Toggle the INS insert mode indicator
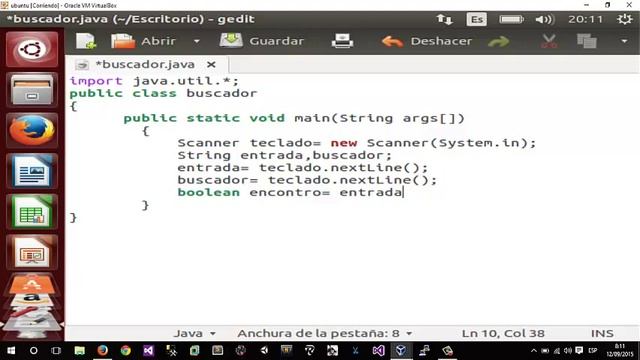Image resolution: width=640 pixels, height=360 pixels. point(602,333)
